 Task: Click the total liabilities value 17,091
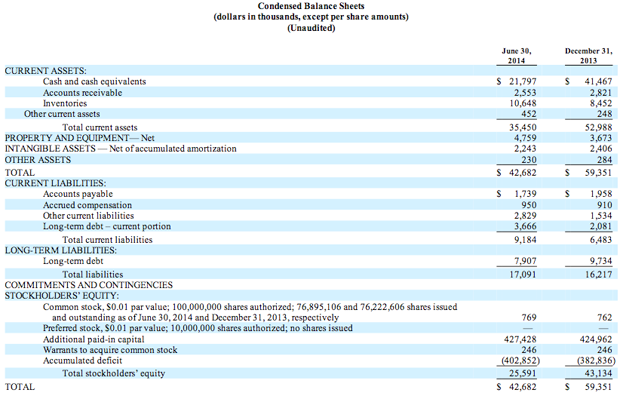(523, 275)
